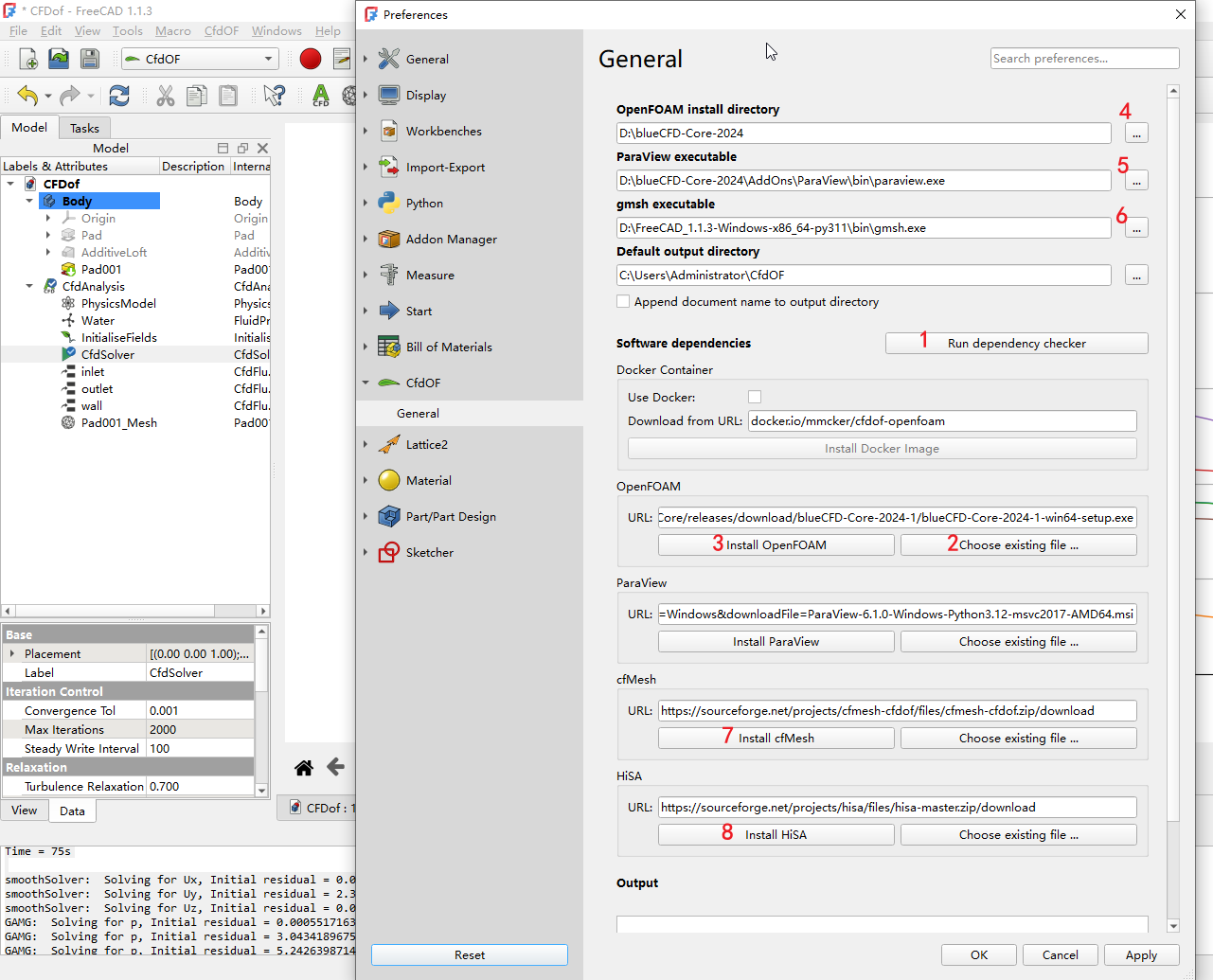Open the Macro menu
The height and width of the screenshot is (980, 1213).
pos(173,31)
